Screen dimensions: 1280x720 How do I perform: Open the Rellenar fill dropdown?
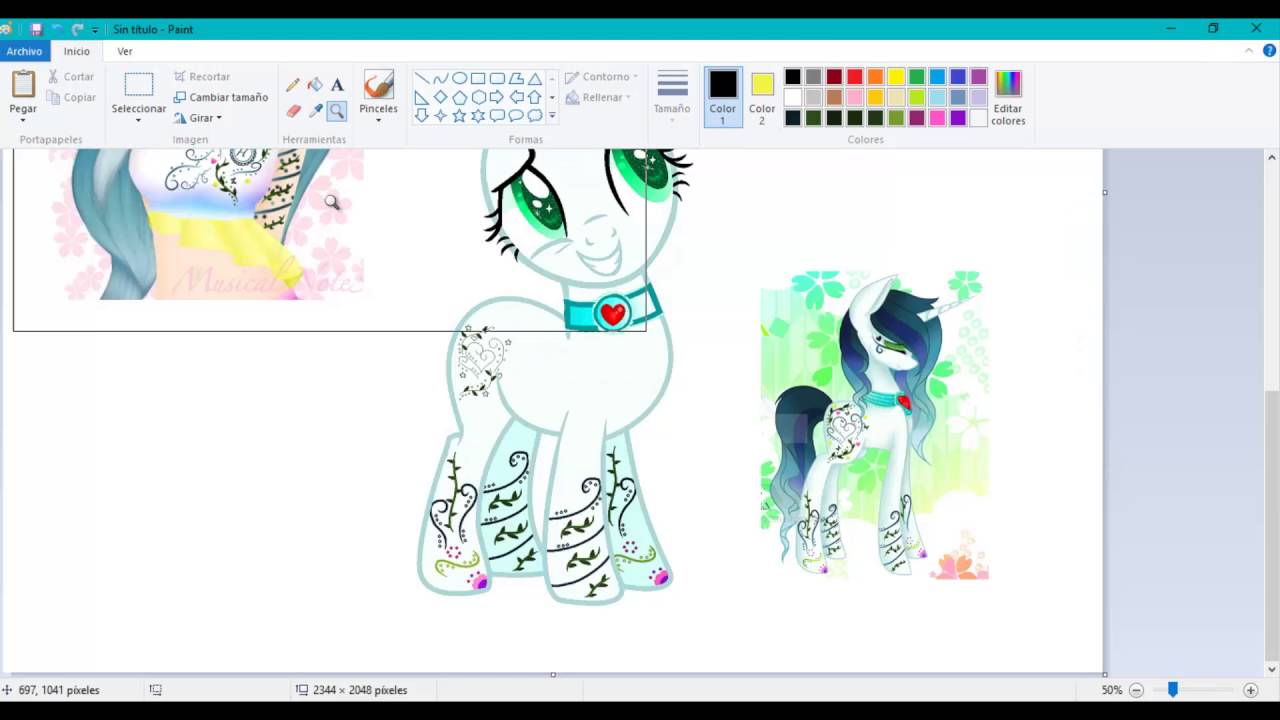coord(598,98)
